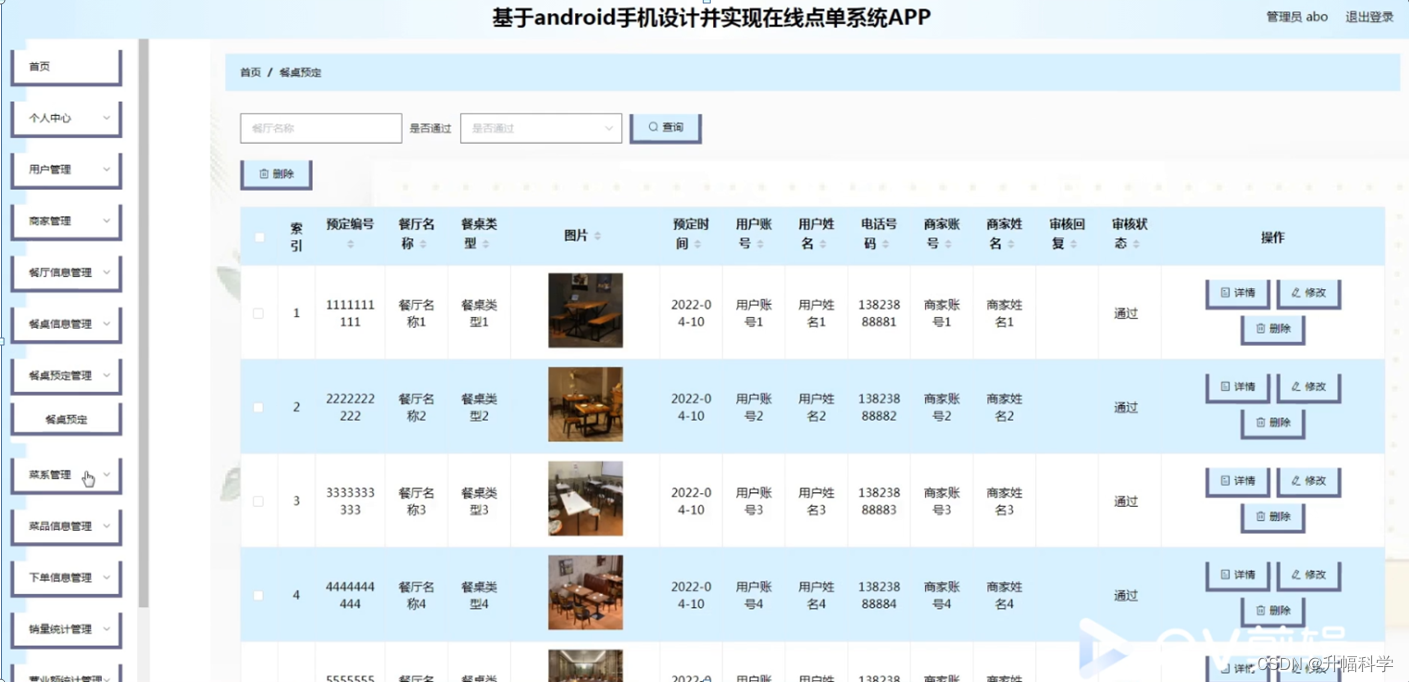Open the 首页 sidebar item
Viewport: 1409px width, 682px height.
tap(66, 67)
